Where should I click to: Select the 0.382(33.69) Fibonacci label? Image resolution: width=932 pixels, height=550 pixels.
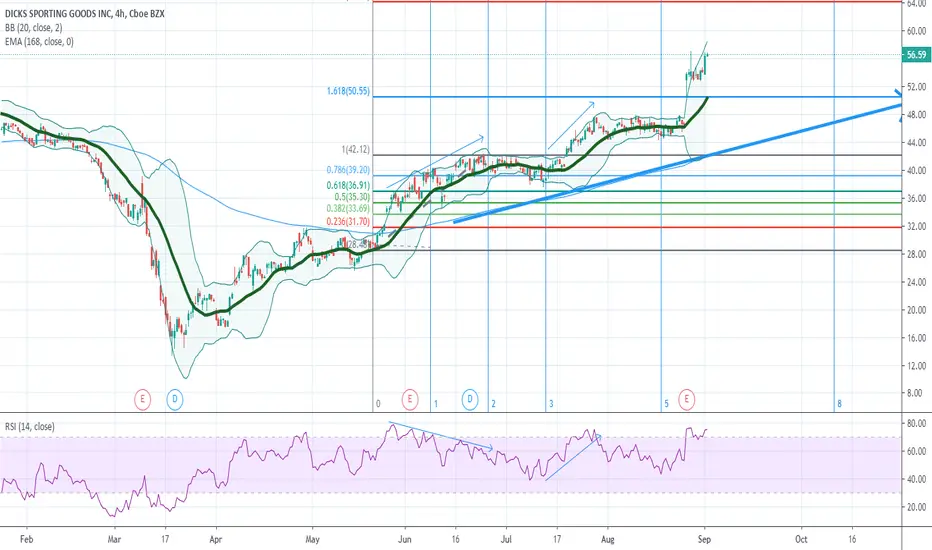pyautogui.click(x=348, y=208)
